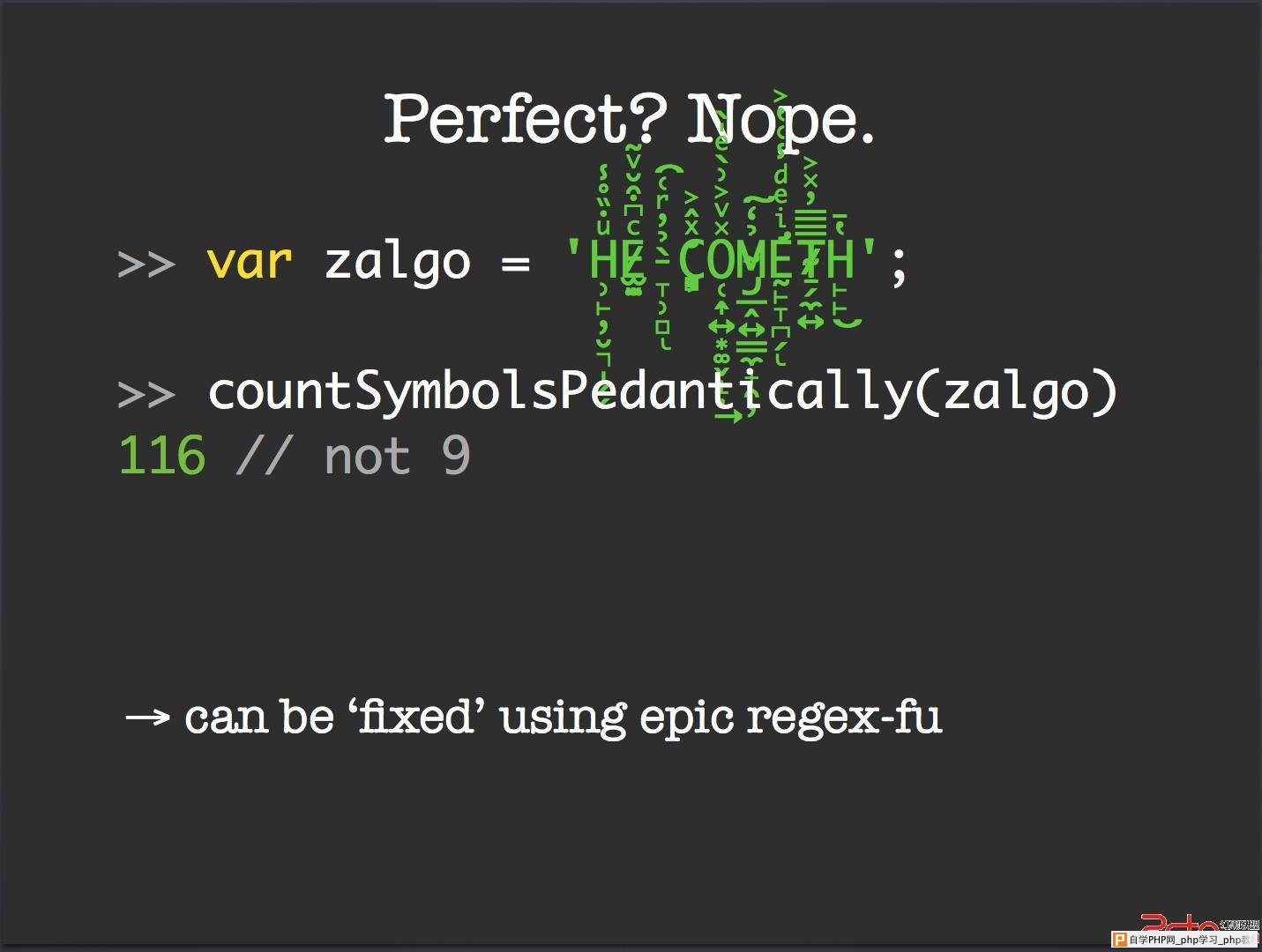The image size is (1262, 952).
Task: Click the word 'Nope.' in the title
Action: coord(781,119)
